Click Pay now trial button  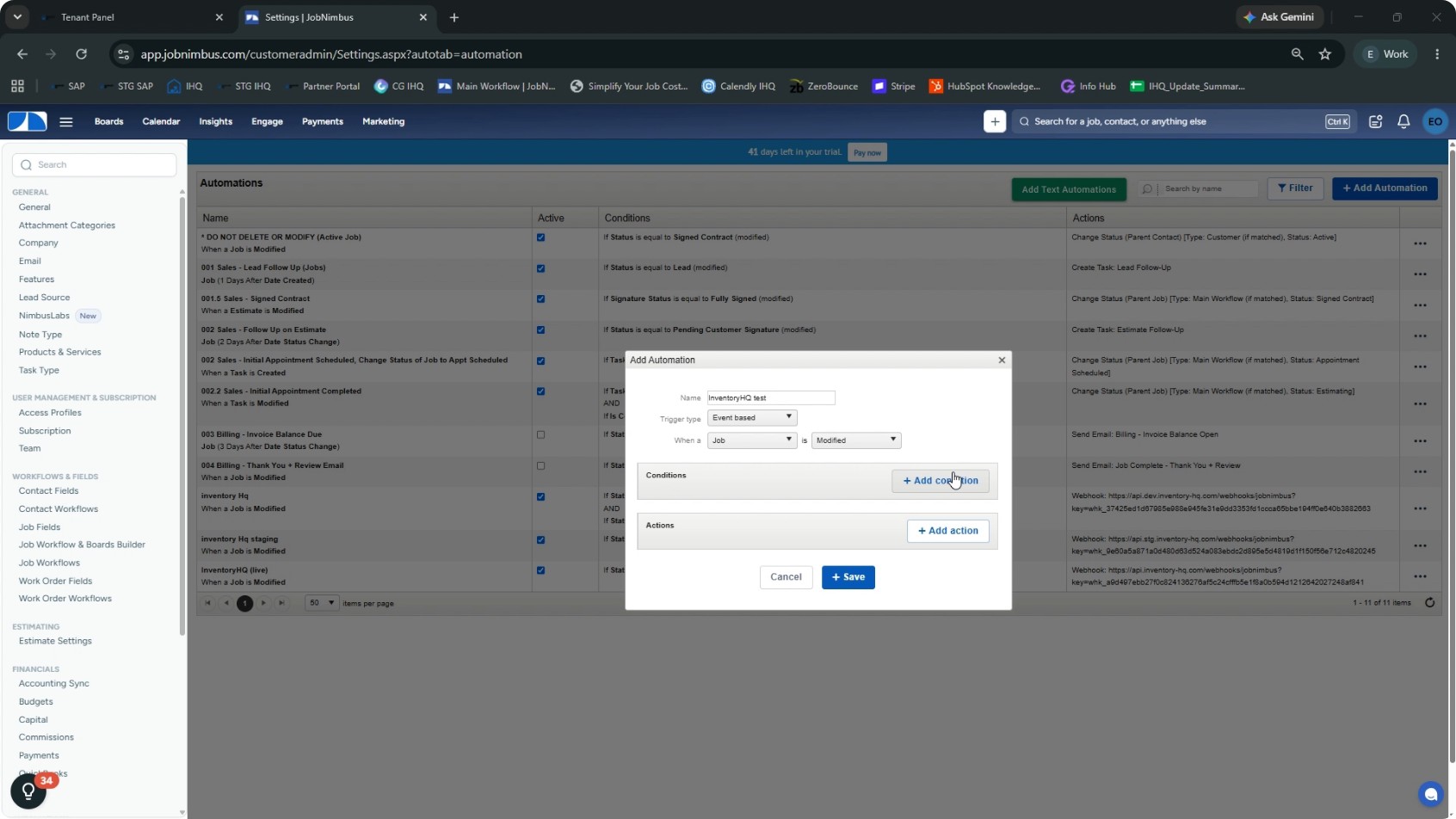click(867, 152)
